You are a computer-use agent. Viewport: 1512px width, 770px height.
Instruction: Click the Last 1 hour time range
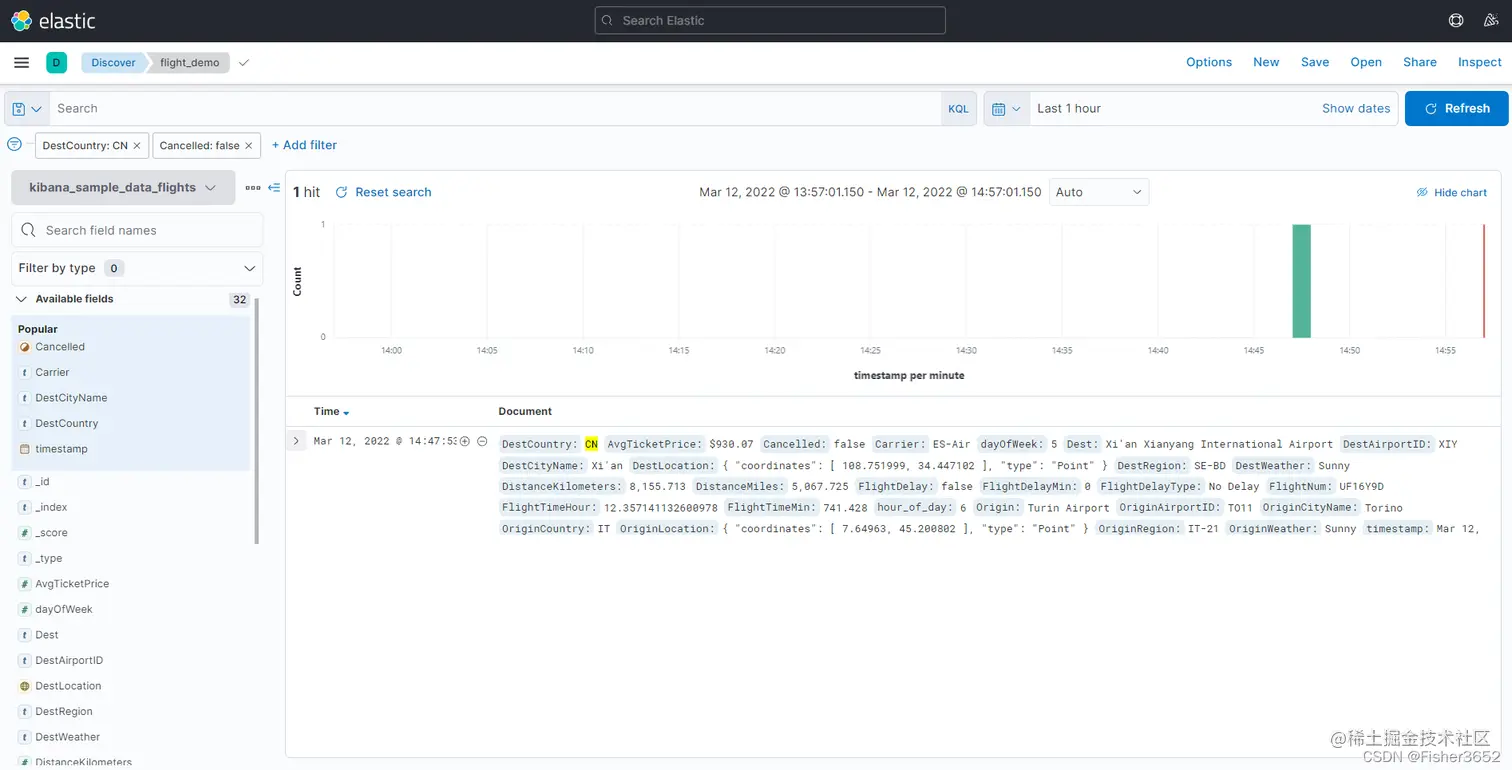1069,108
